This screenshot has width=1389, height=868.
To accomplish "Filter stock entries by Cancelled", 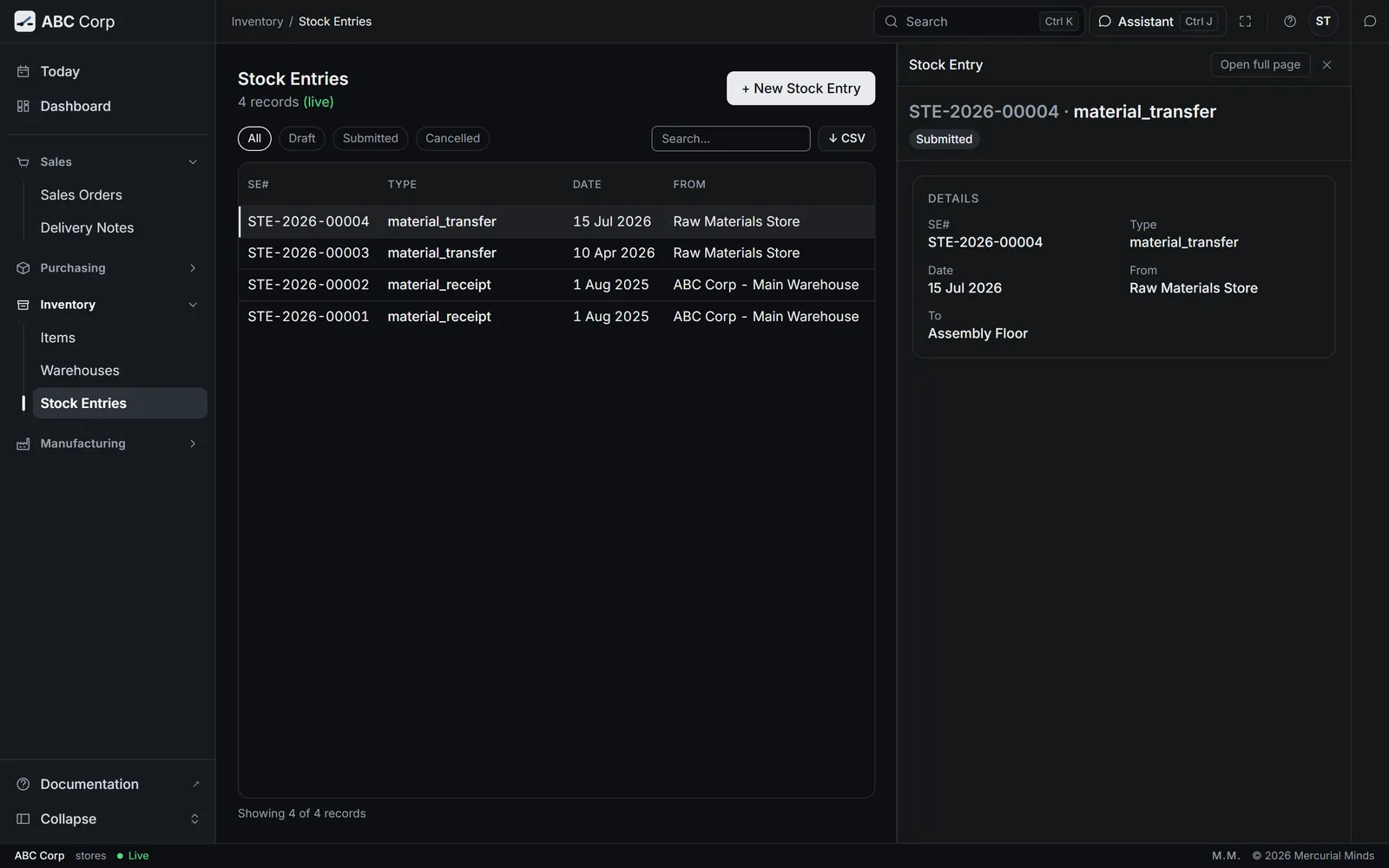I will [x=452, y=139].
